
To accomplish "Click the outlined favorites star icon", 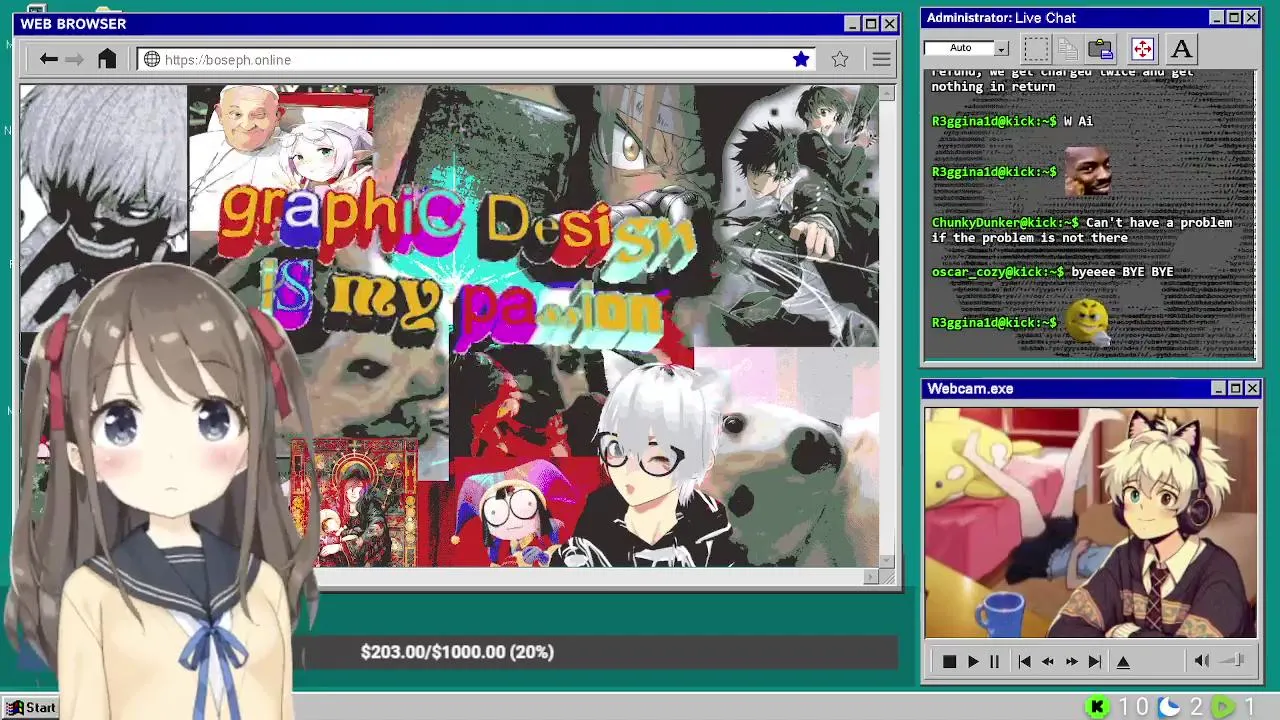I will [x=840, y=59].
